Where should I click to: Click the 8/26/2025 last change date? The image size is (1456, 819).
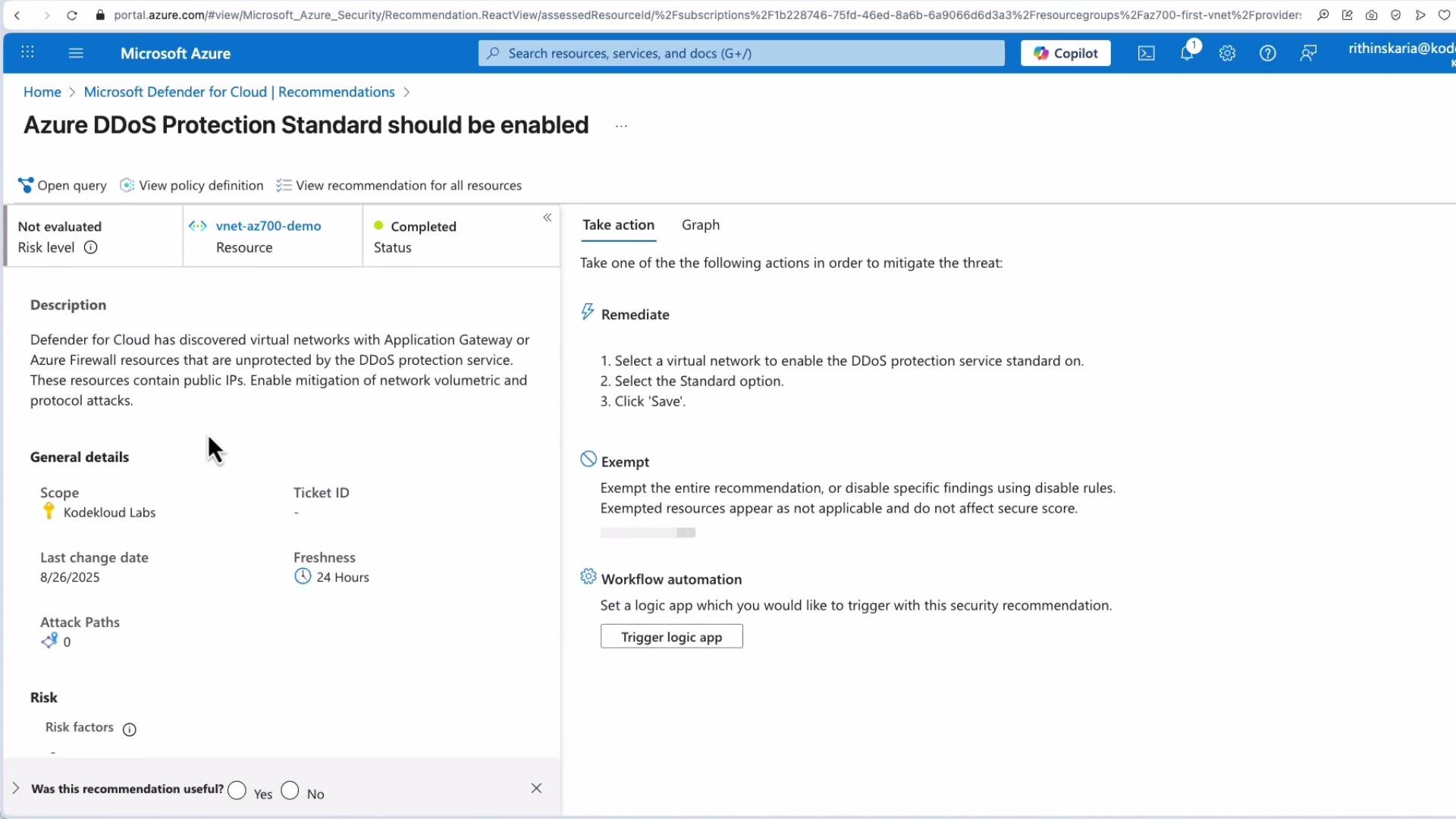click(x=70, y=578)
